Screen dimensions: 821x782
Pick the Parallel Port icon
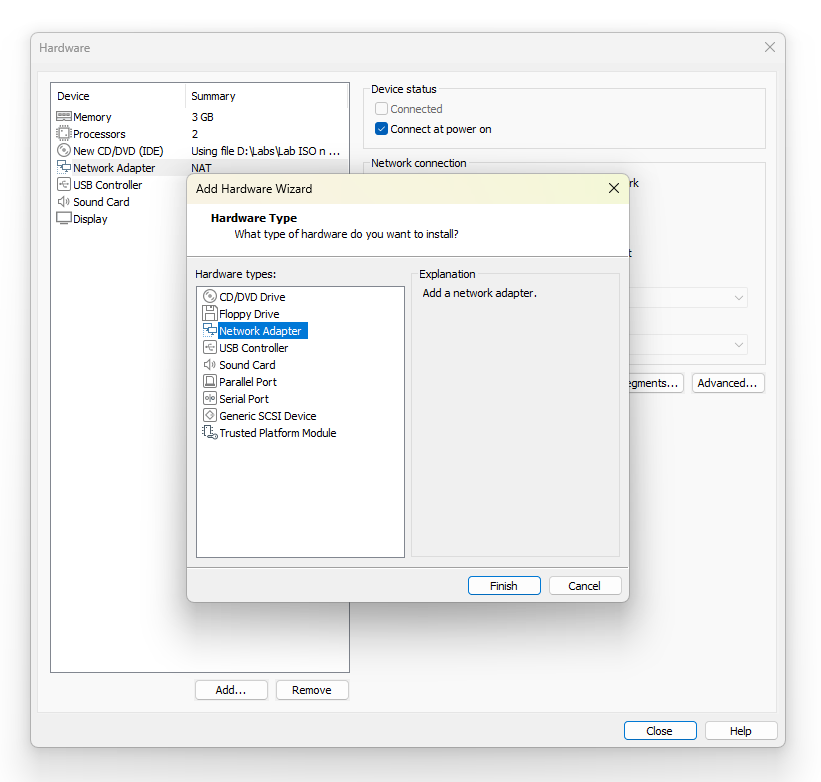pos(209,382)
